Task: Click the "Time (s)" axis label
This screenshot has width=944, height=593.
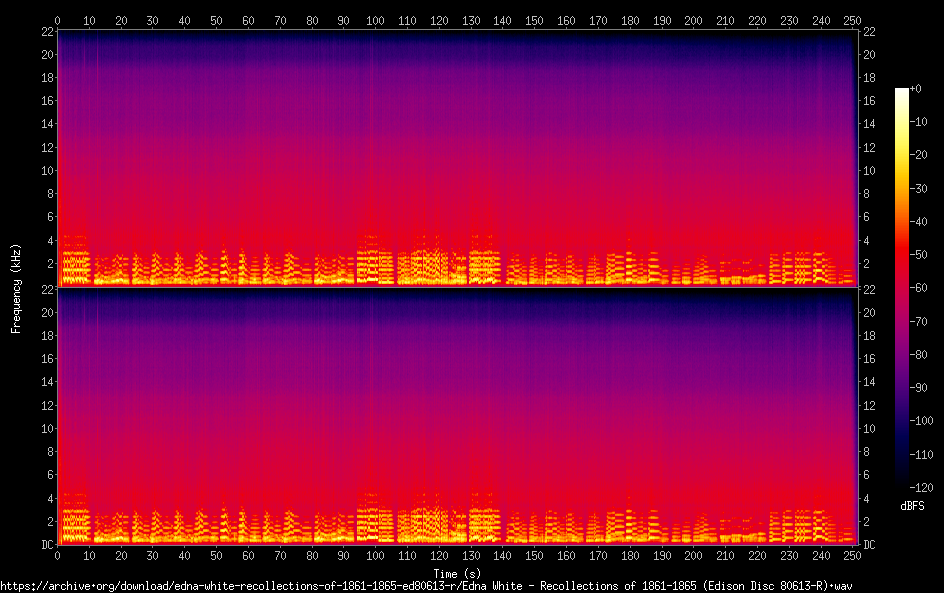Action: [x=457, y=574]
